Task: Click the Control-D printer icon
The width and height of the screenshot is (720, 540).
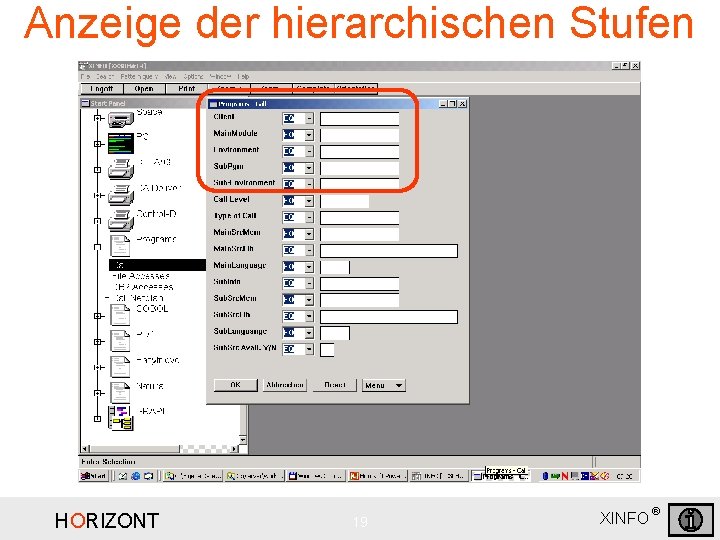Action: [121, 220]
